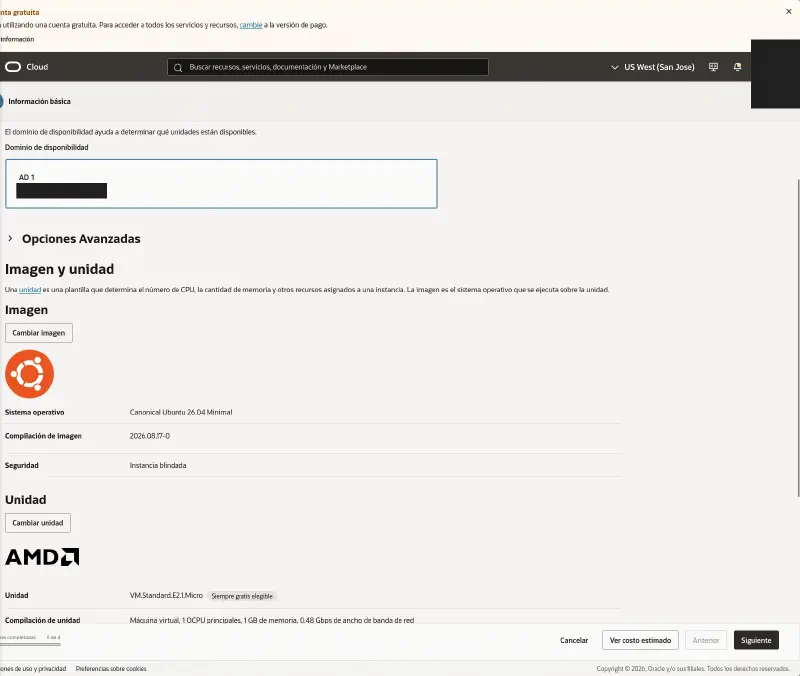Click the page vertical scrollbar
The width and height of the screenshot is (800, 676).
pyautogui.click(x=798, y=337)
